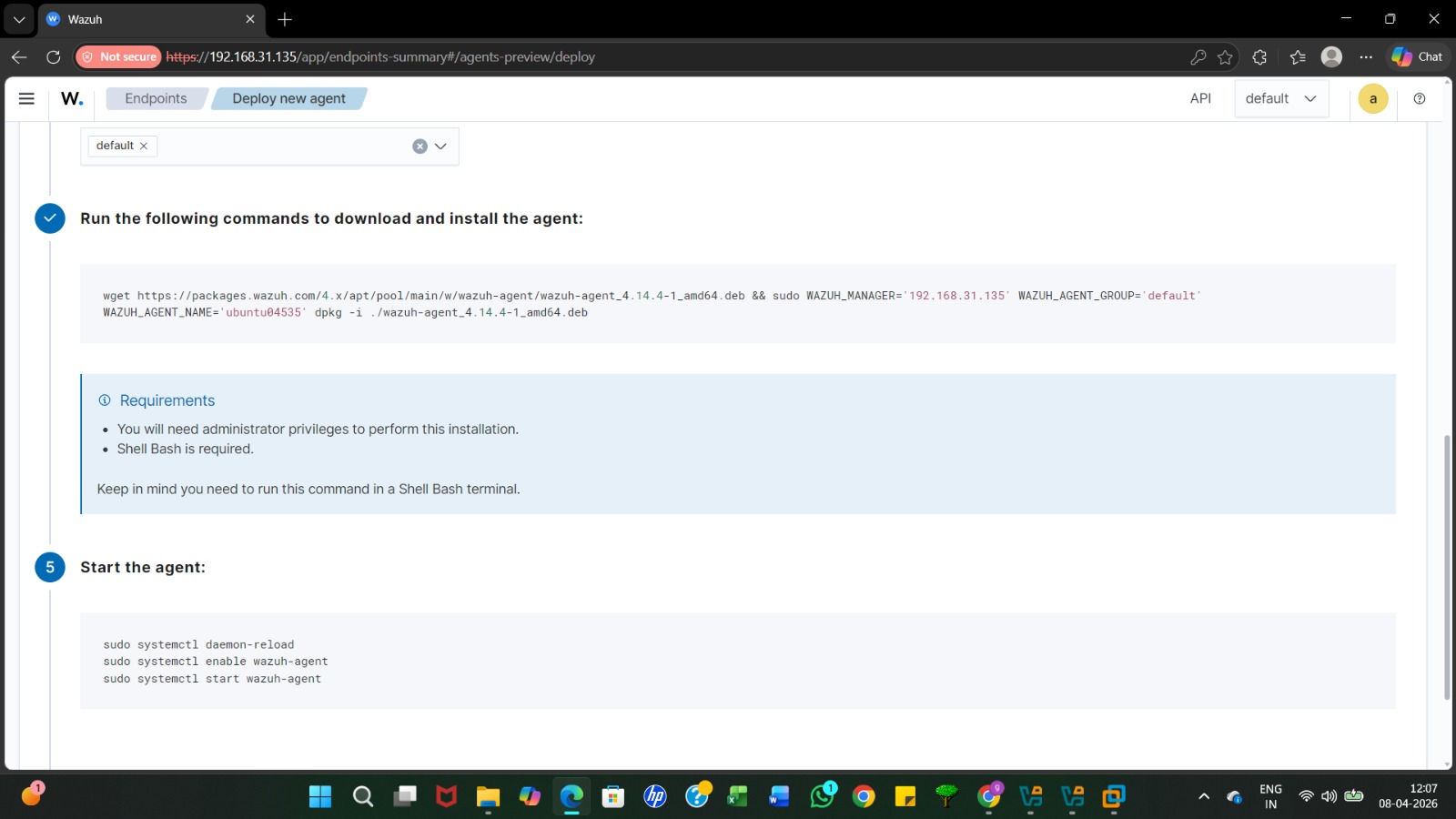Open WhatsApp from the taskbar
This screenshot has height=819, width=1456.
[x=823, y=796]
